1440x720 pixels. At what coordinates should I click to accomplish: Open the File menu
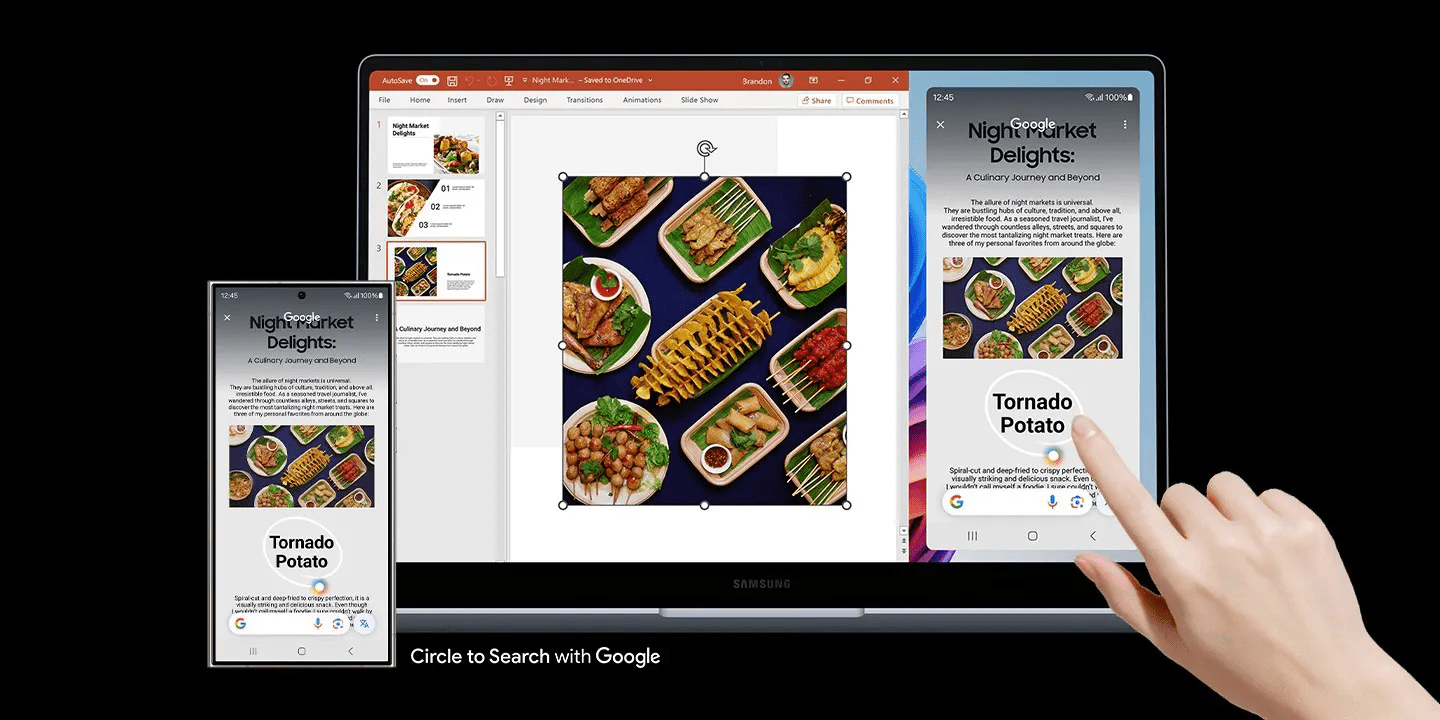click(x=384, y=100)
